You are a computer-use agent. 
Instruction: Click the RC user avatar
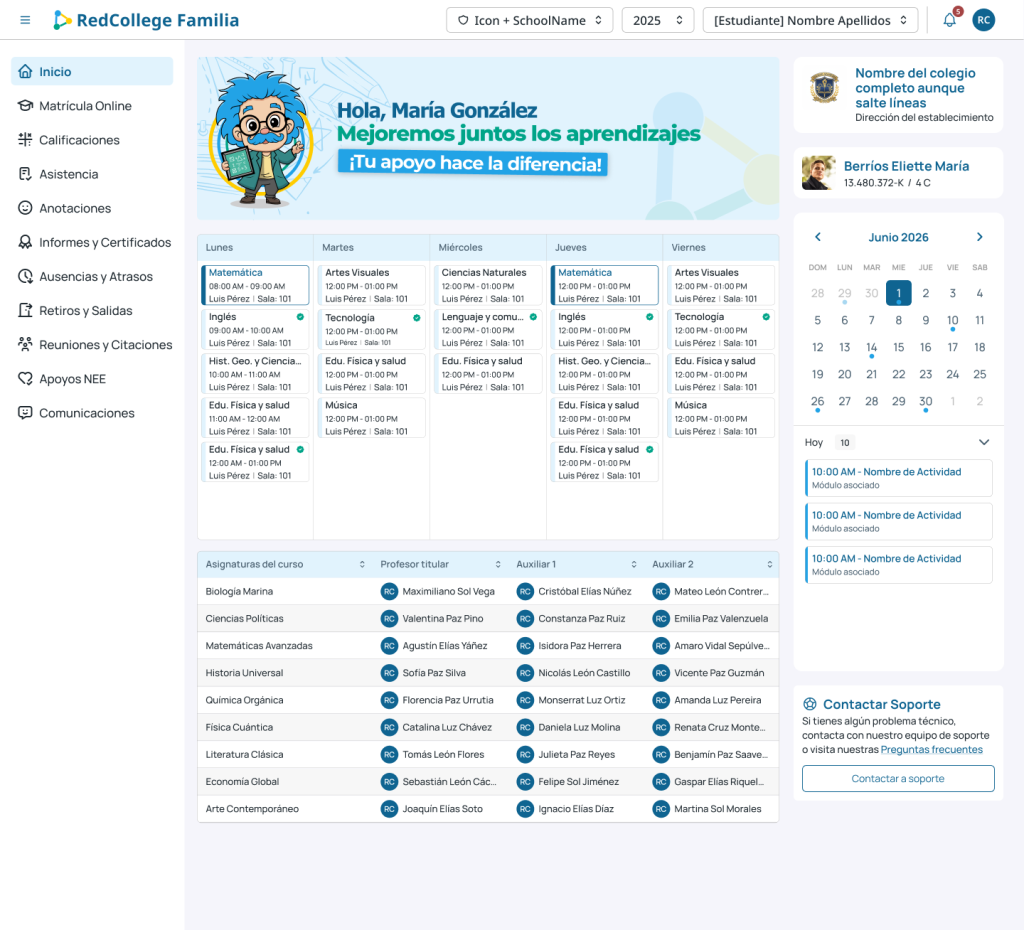point(984,20)
